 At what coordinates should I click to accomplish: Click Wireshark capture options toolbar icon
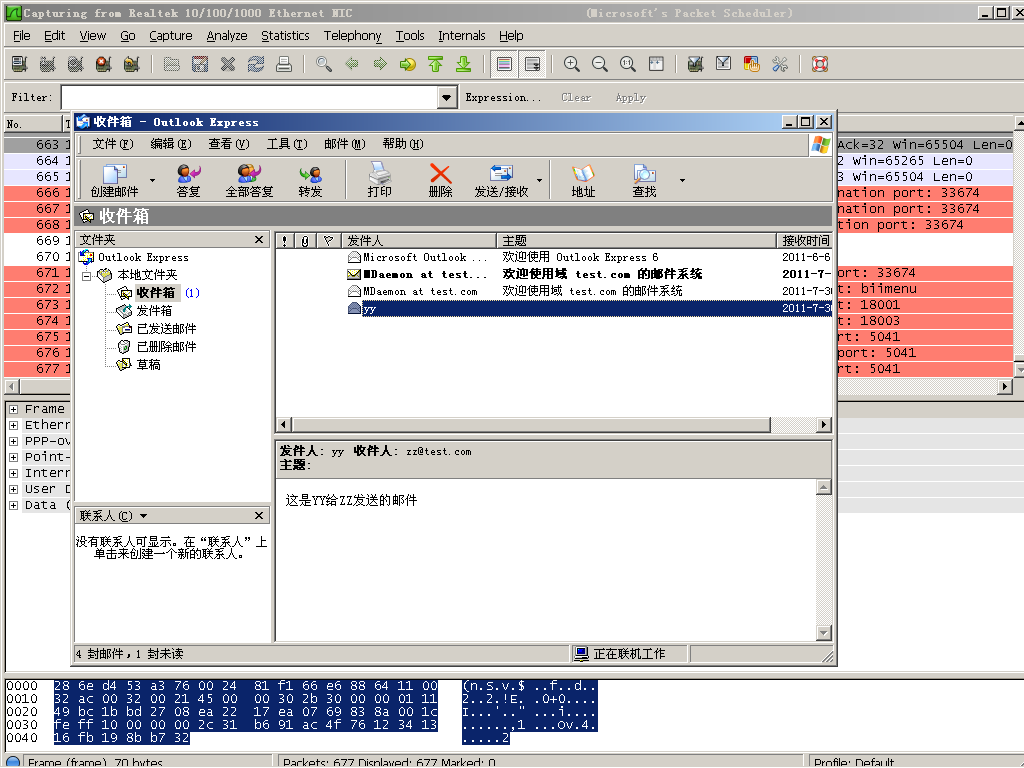(x=47, y=64)
